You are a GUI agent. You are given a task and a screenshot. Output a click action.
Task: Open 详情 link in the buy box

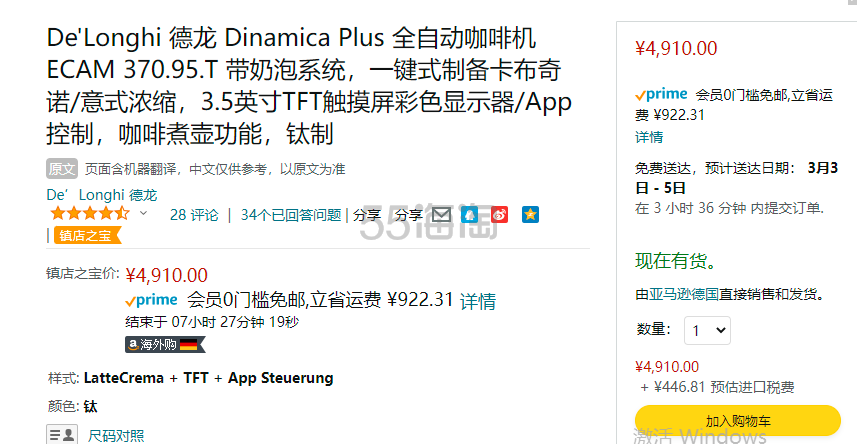click(649, 137)
